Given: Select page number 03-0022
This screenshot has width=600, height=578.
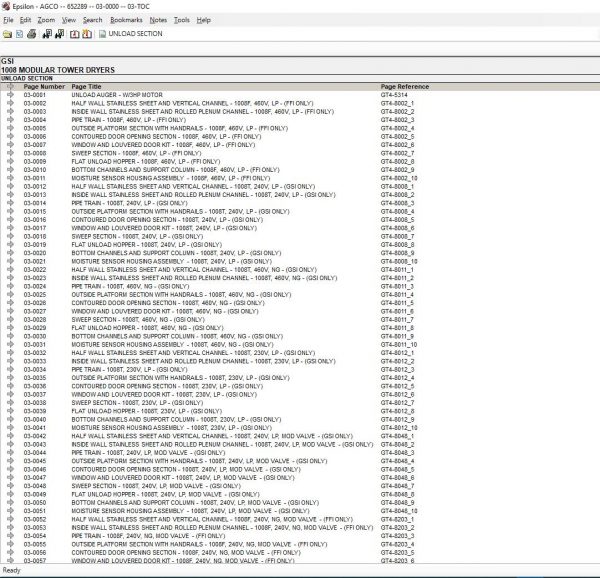Looking at the screenshot, I should coord(34,270).
